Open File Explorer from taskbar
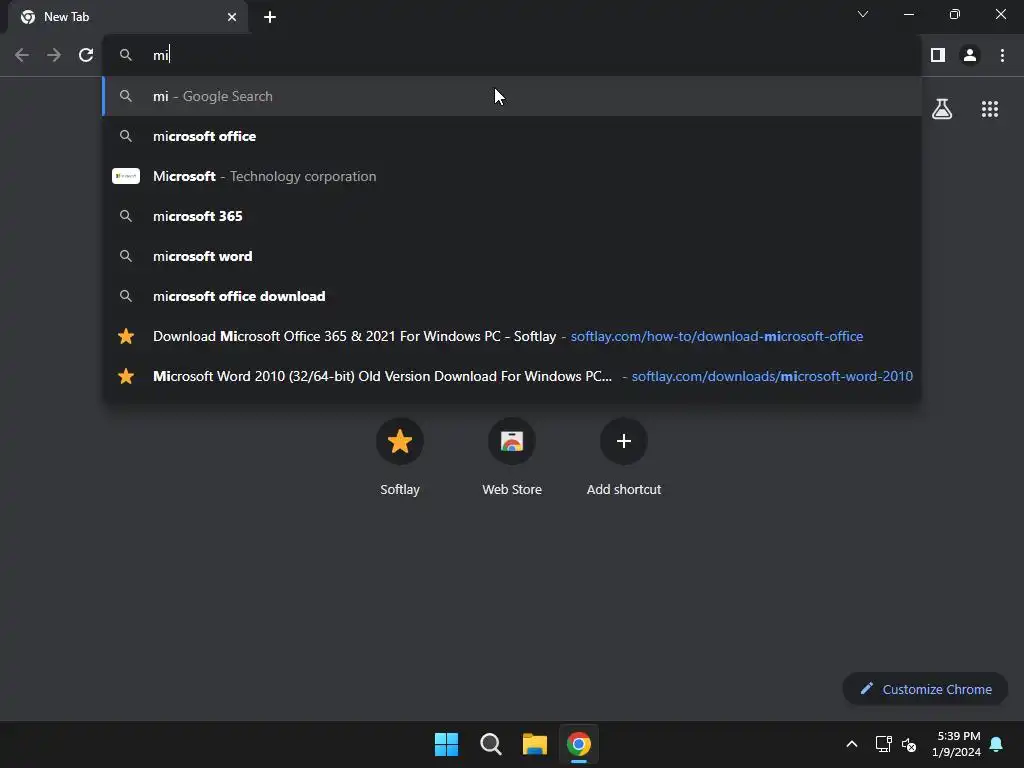 (x=534, y=744)
